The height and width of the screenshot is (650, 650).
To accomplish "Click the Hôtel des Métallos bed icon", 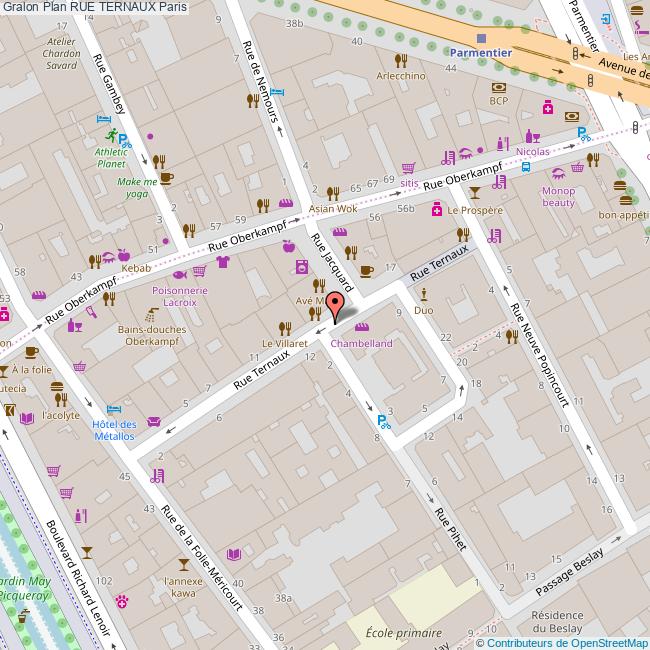I will pyautogui.click(x=114, y=409).
